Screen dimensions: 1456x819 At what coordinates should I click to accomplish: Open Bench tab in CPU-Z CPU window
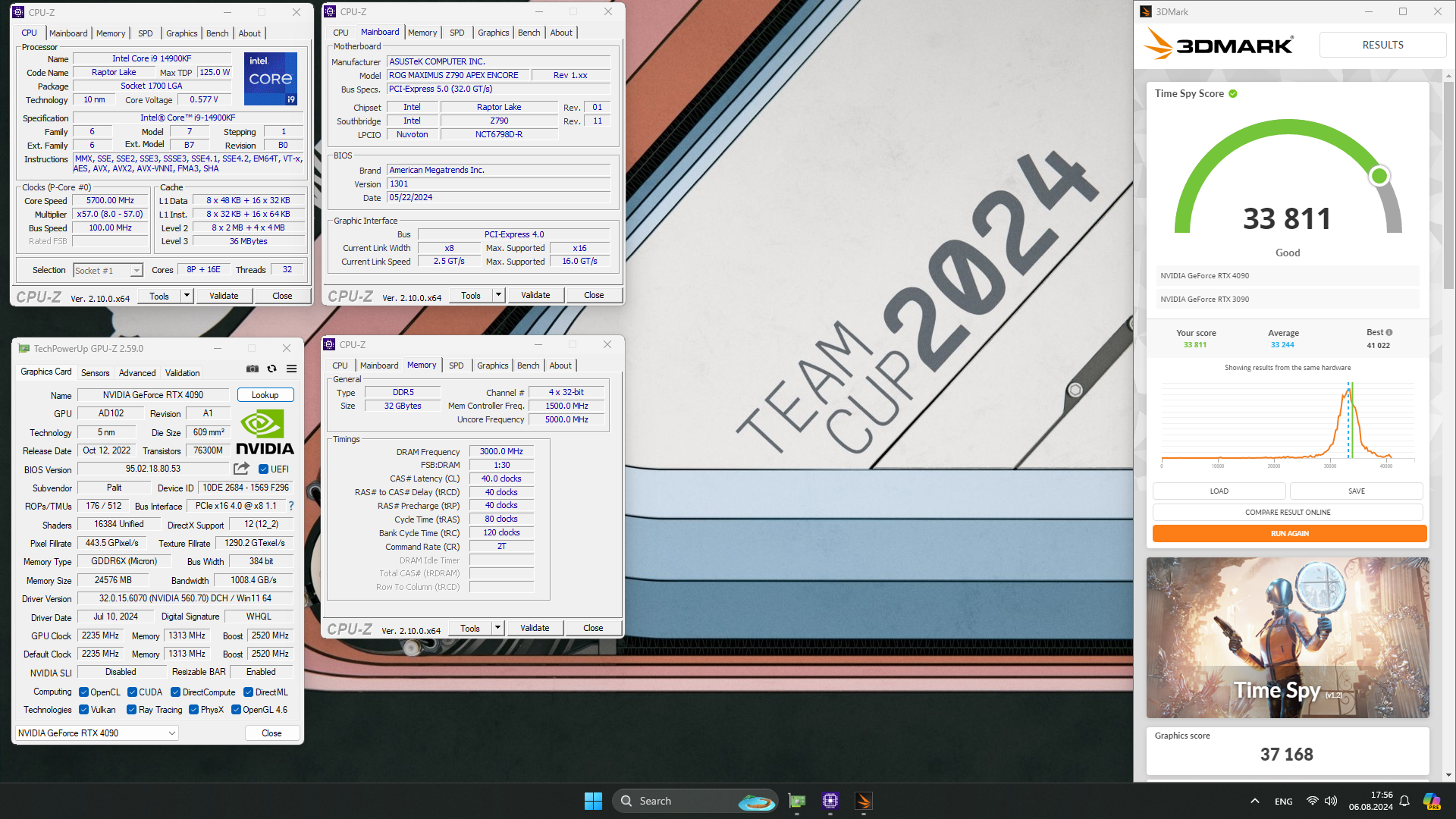click(218, 33)
